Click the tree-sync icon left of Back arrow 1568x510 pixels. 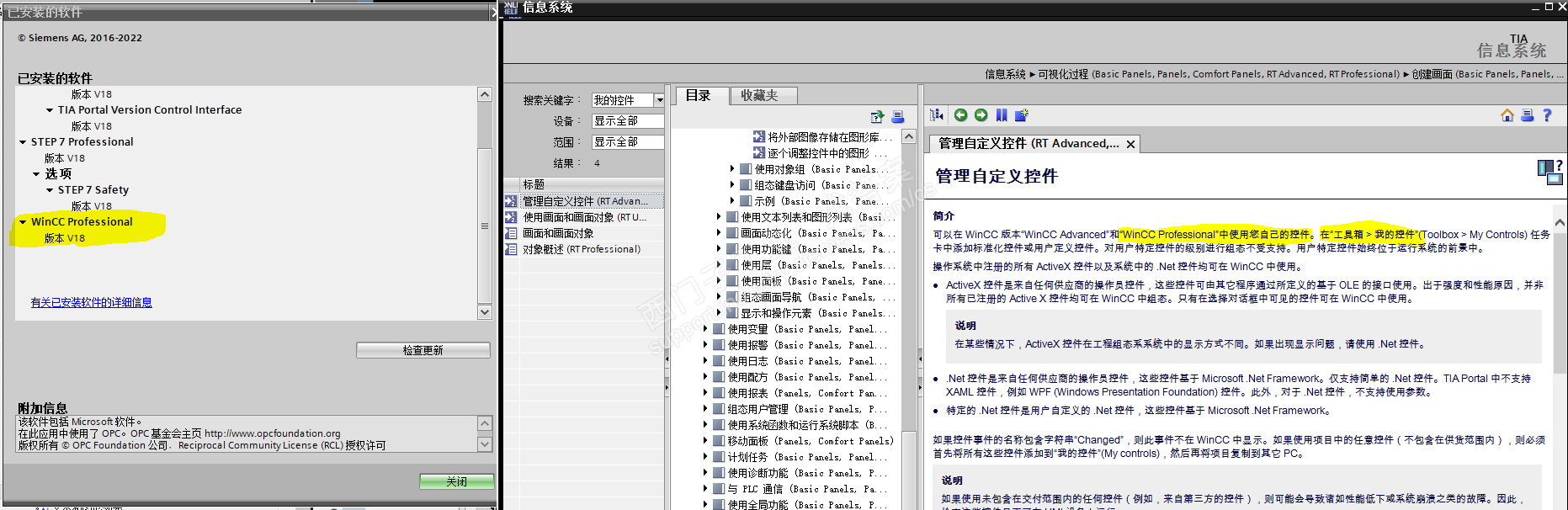pos(937,115)
